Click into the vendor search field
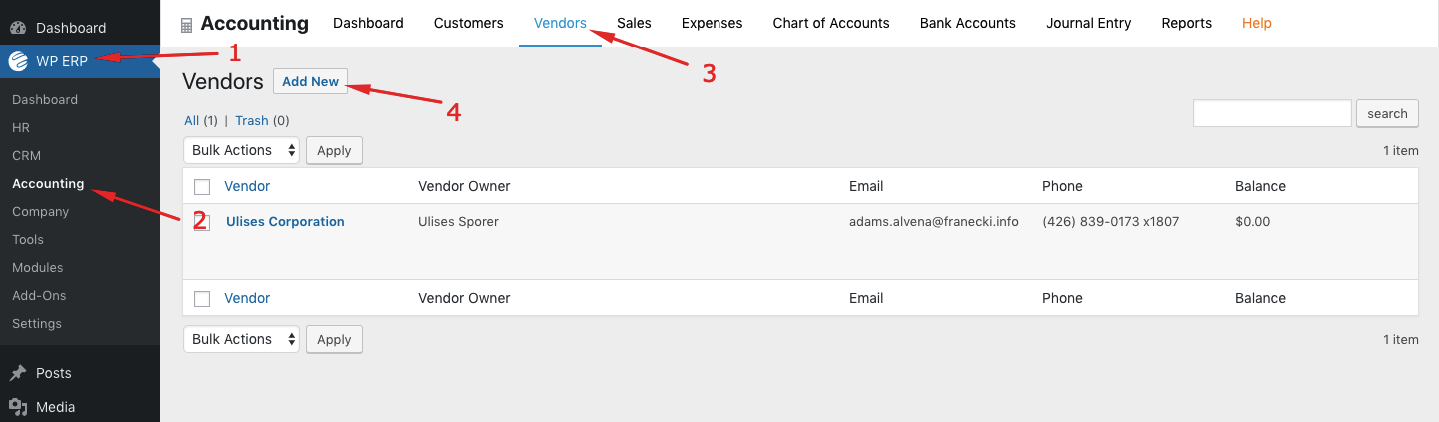The image size is (1439, 422). click(1272, 113)
